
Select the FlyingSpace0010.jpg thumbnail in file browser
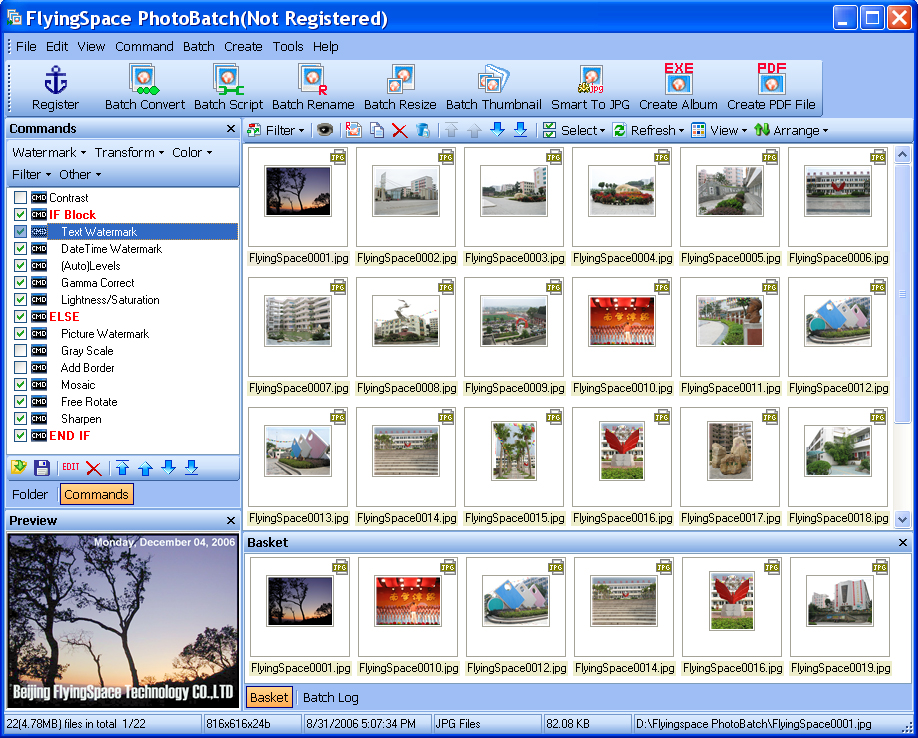coord(622,329)
